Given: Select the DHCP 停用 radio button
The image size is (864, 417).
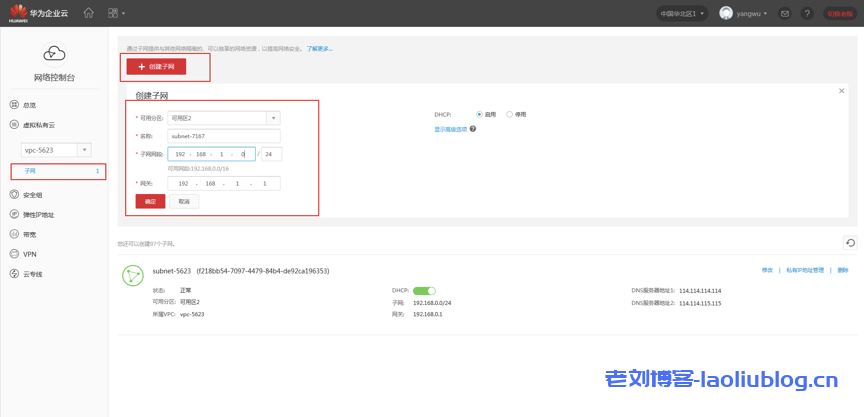Looking at the screenshot, I should pyautogui.click(x=510, y=114).
